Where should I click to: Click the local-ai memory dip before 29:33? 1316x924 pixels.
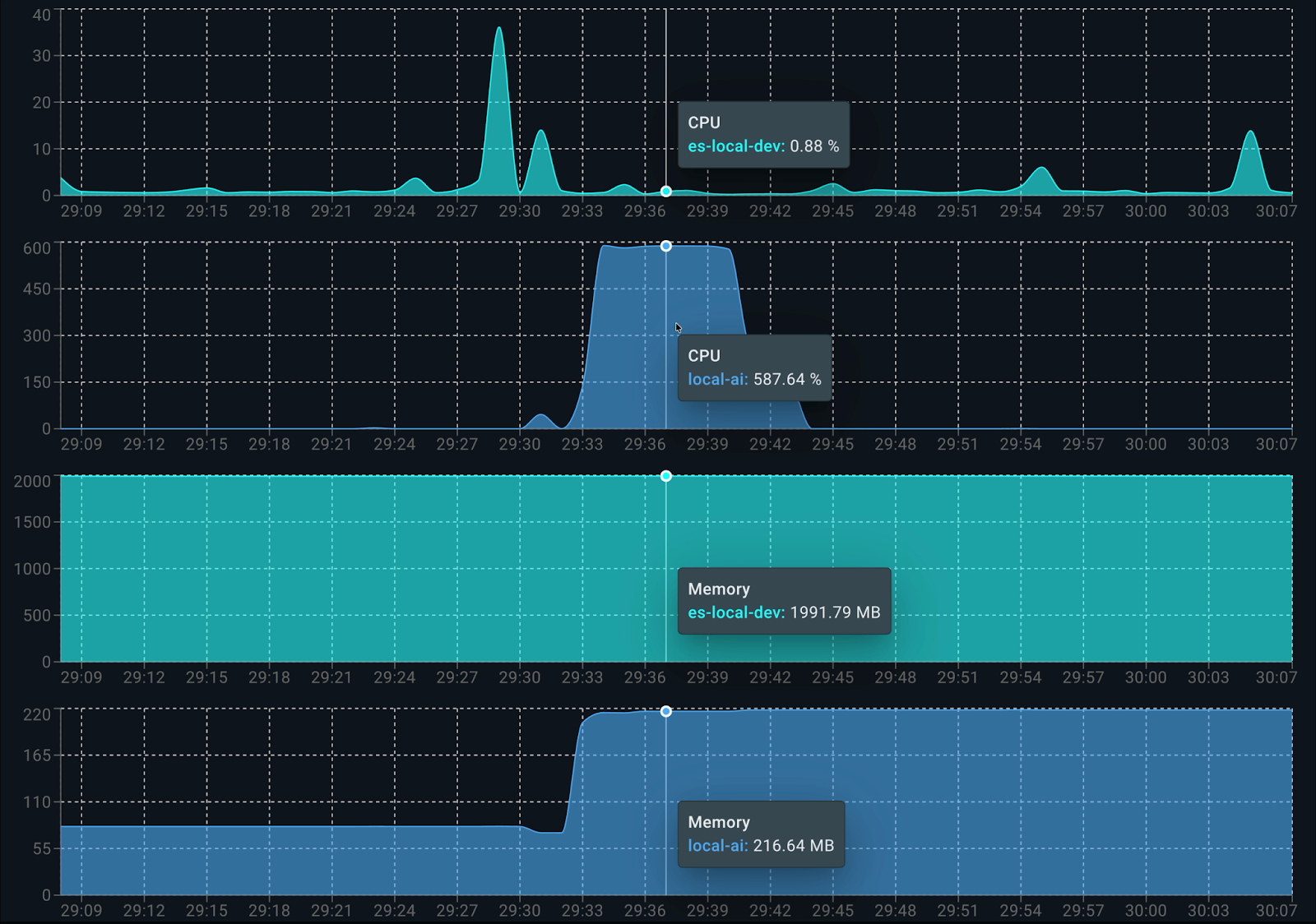551,832
